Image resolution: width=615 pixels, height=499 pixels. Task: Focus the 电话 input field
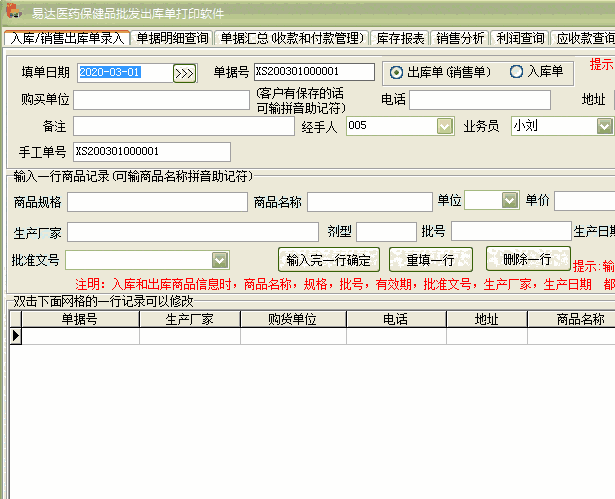pos(480,100)
